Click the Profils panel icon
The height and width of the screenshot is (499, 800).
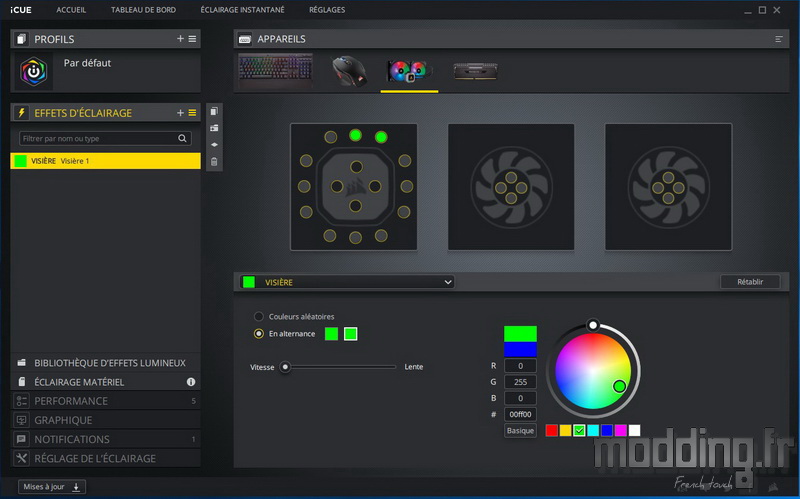[21, 39]
